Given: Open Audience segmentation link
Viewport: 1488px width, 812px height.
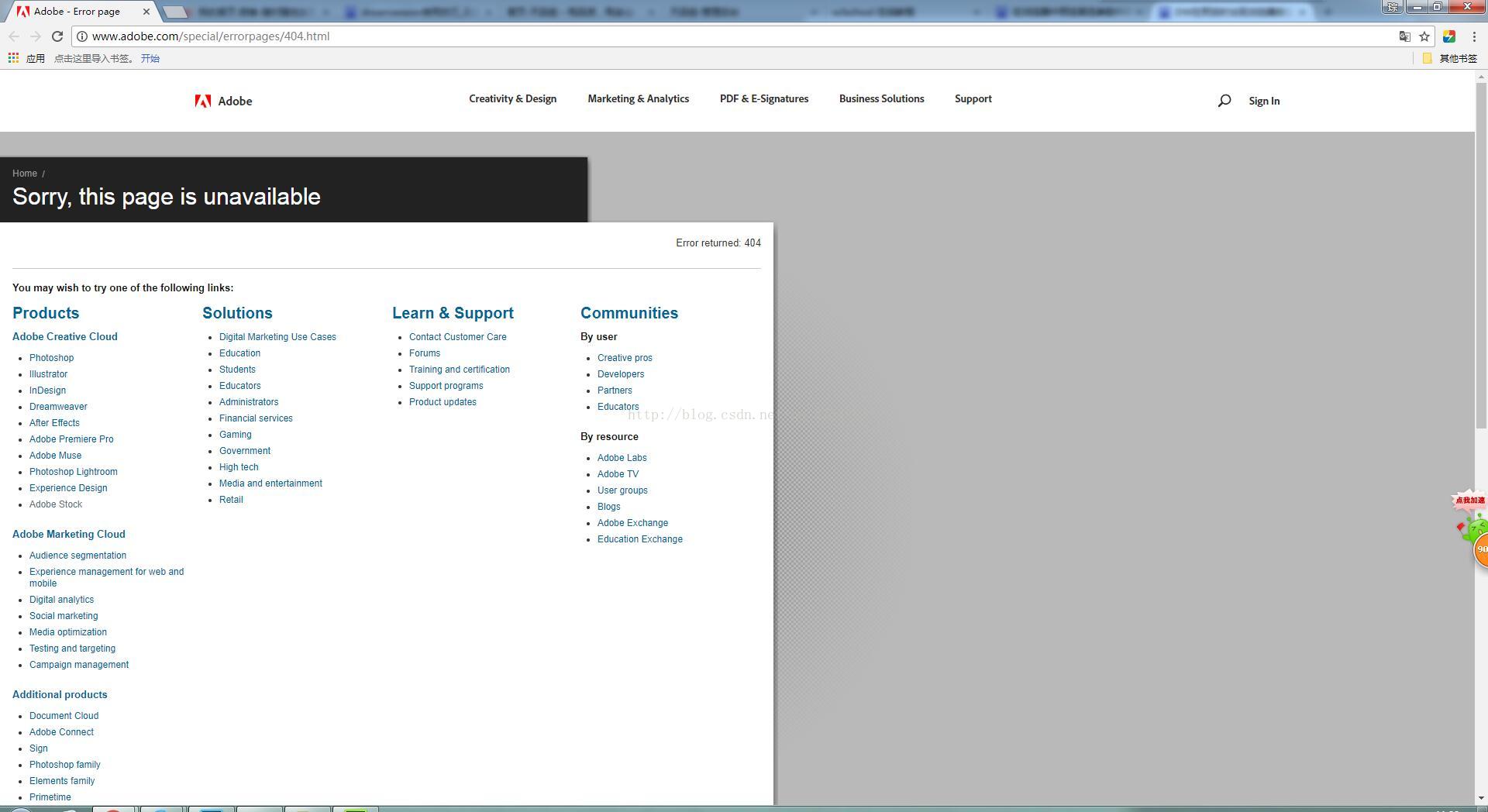Looking at the screenshot, I should (77, 556).
